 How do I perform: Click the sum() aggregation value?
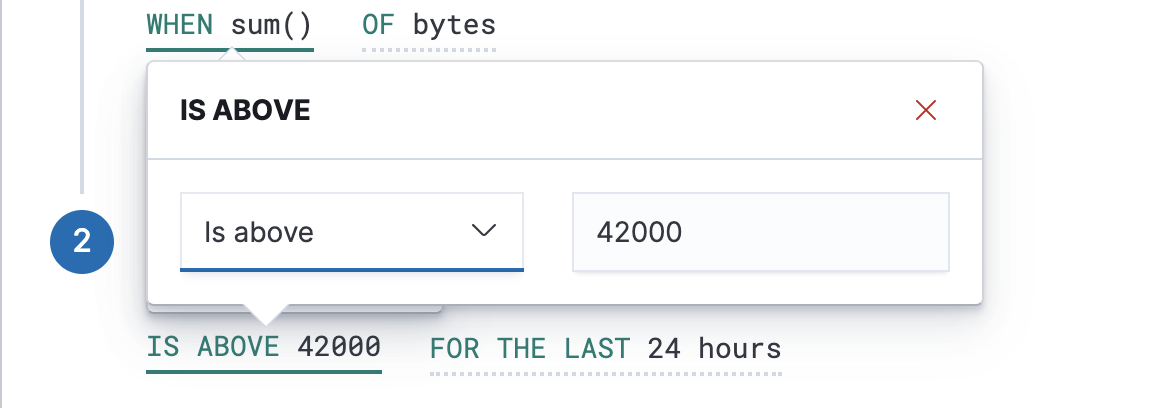[x=271, y=25]
